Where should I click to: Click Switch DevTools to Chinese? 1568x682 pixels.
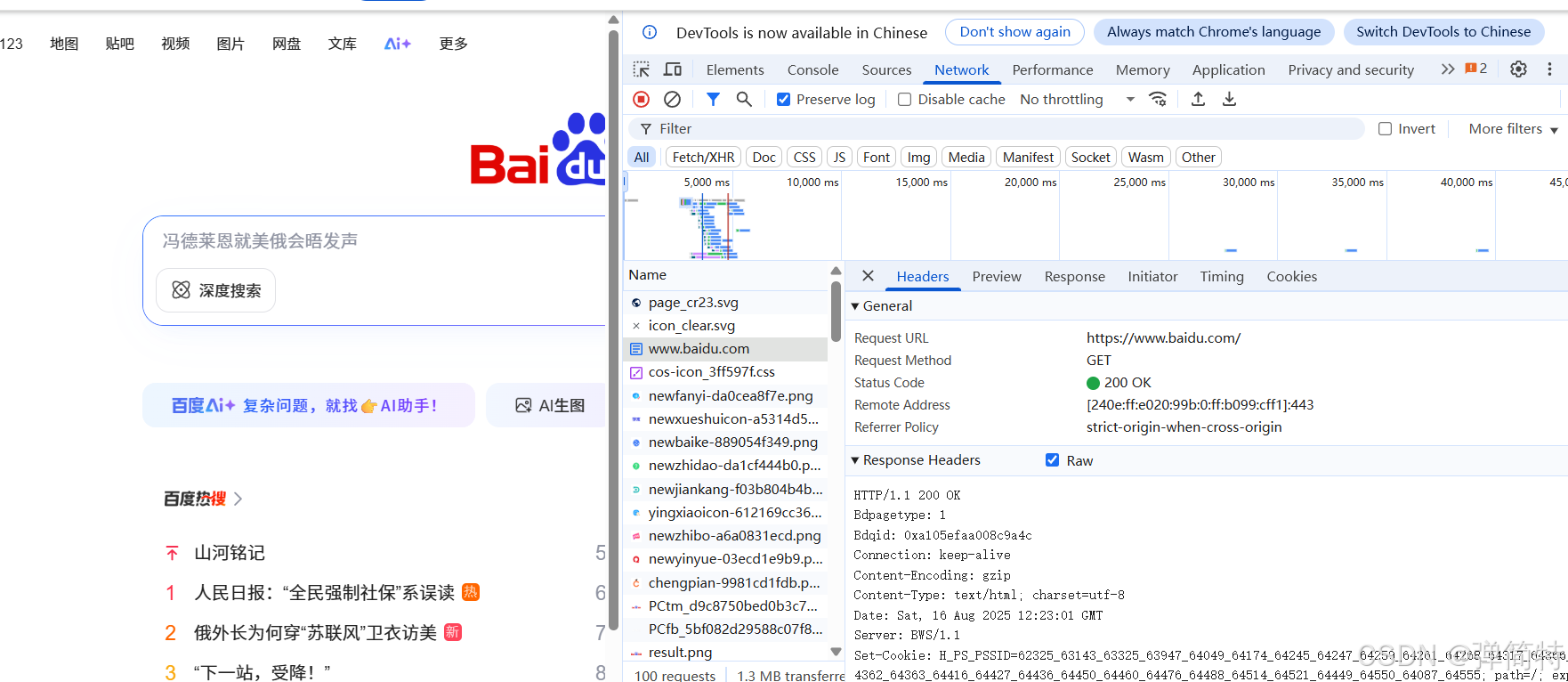click(x=1443, y=32)
